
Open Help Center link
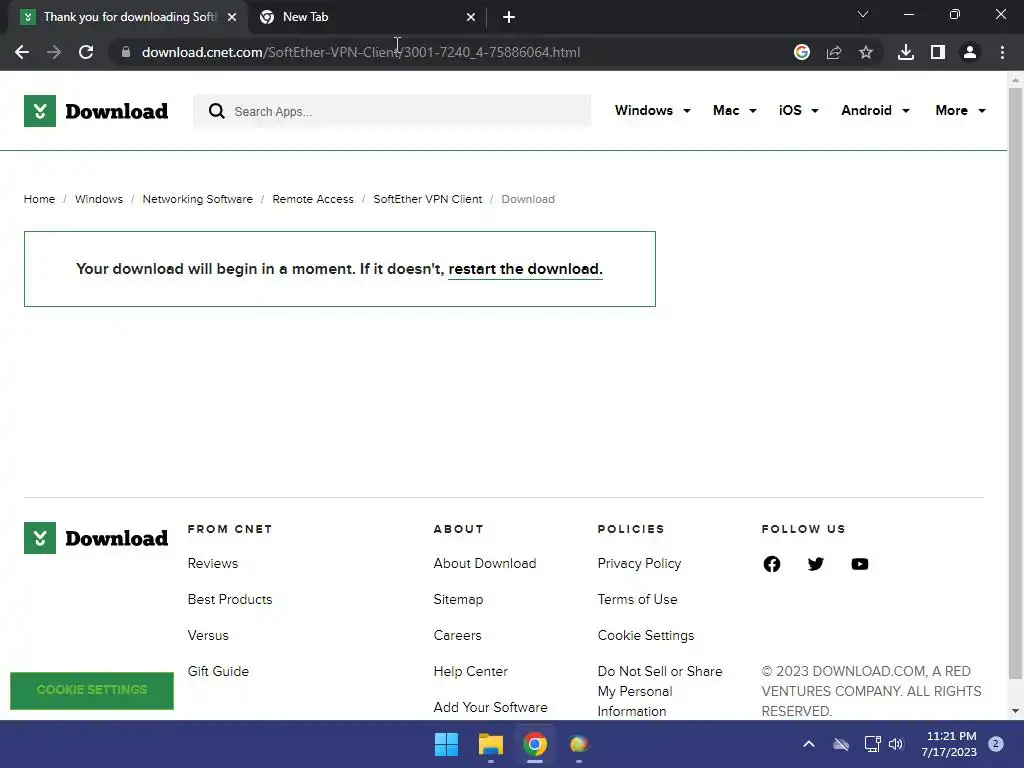tap(470, 671)
